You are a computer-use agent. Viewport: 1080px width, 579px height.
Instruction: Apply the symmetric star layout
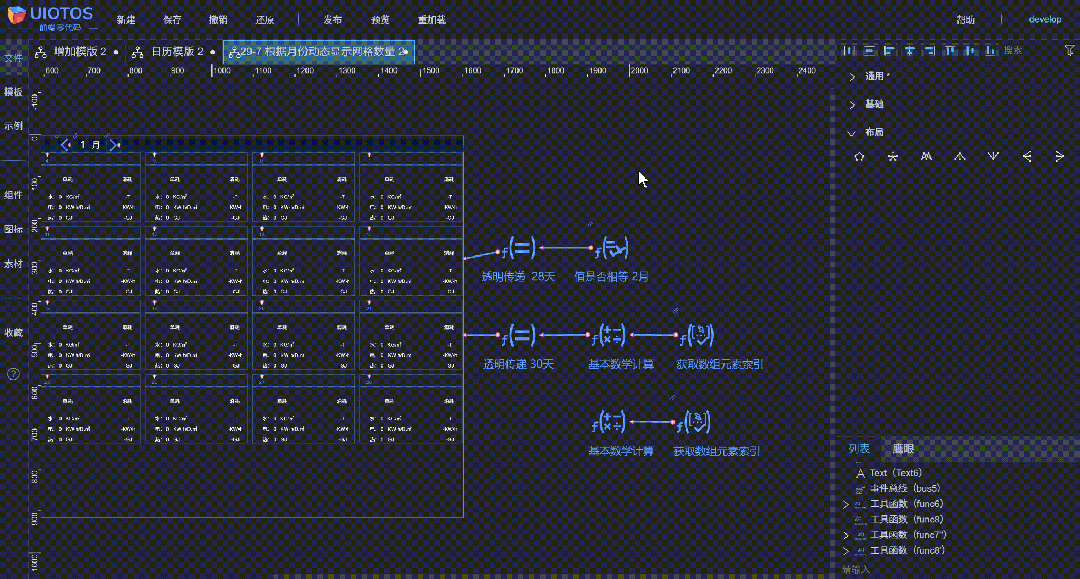click(893, 156)
